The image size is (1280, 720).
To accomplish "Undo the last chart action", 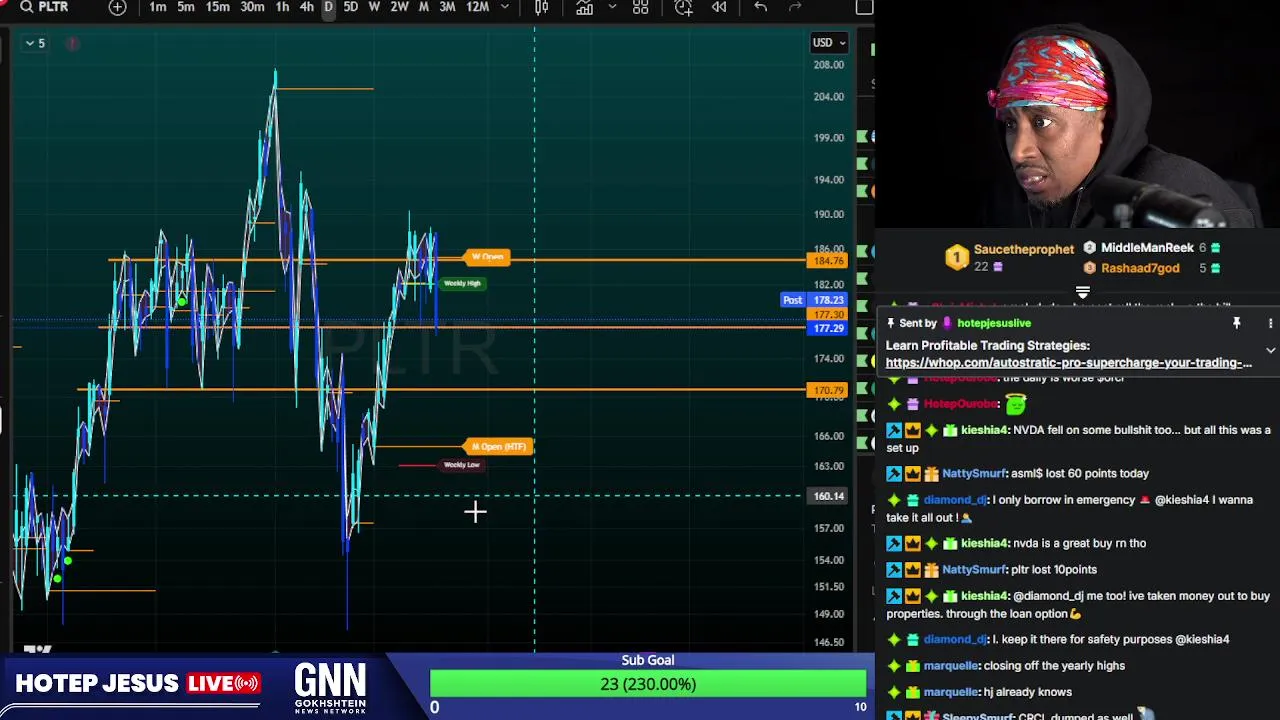I will 760,7.
